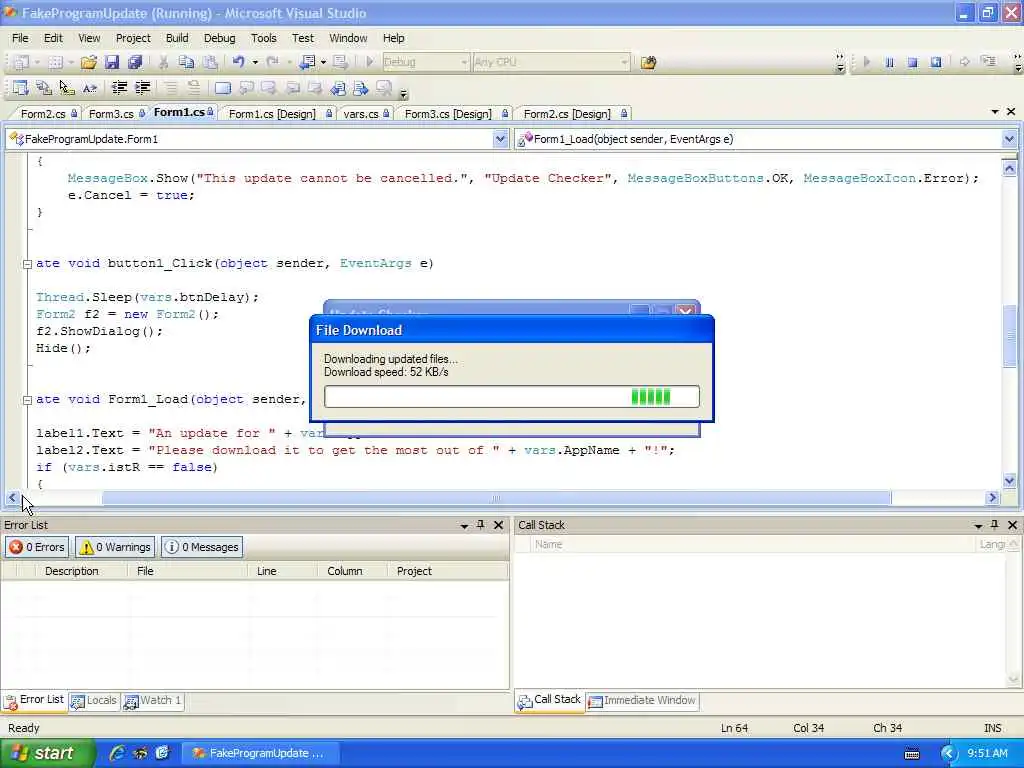This screenshot has width=1024, height=768.
Task: Click the Find in Files icon
Action: 648,63
